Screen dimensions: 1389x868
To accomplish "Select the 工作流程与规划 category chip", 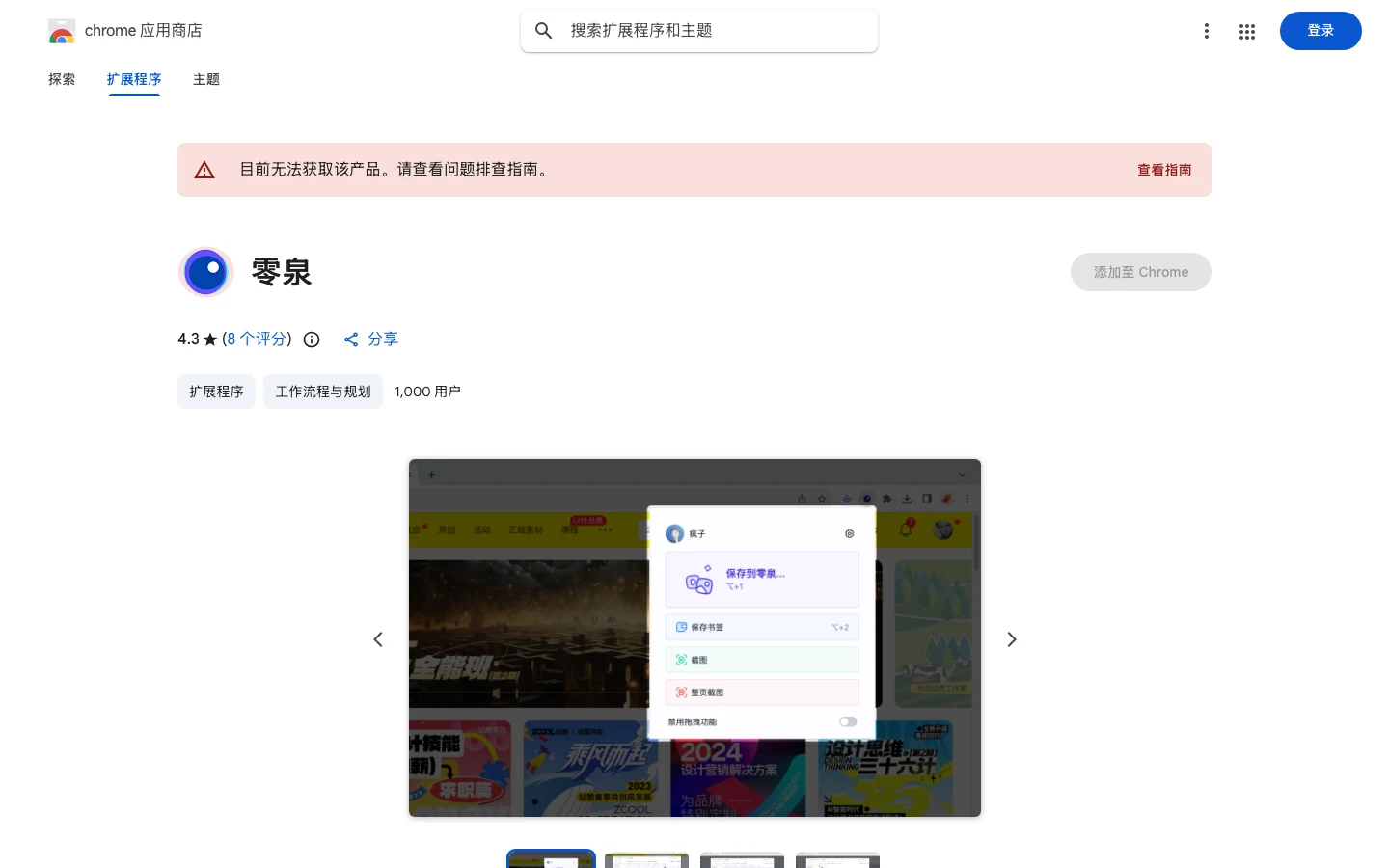I will [323, 392].
